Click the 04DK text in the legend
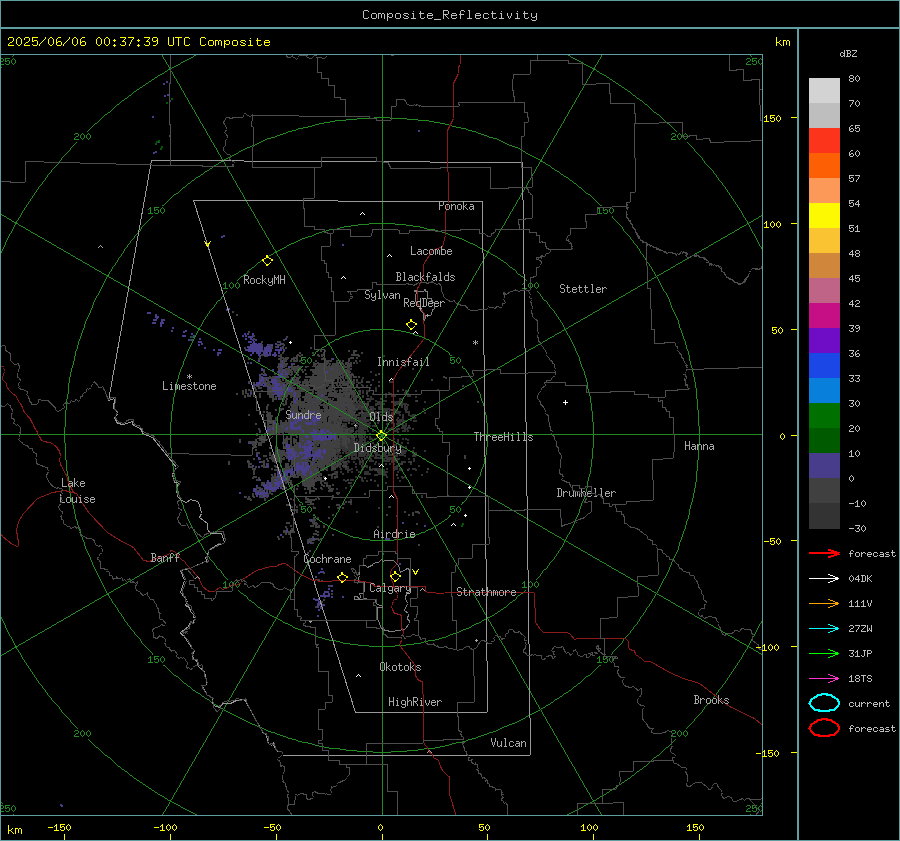 (860, 579)
